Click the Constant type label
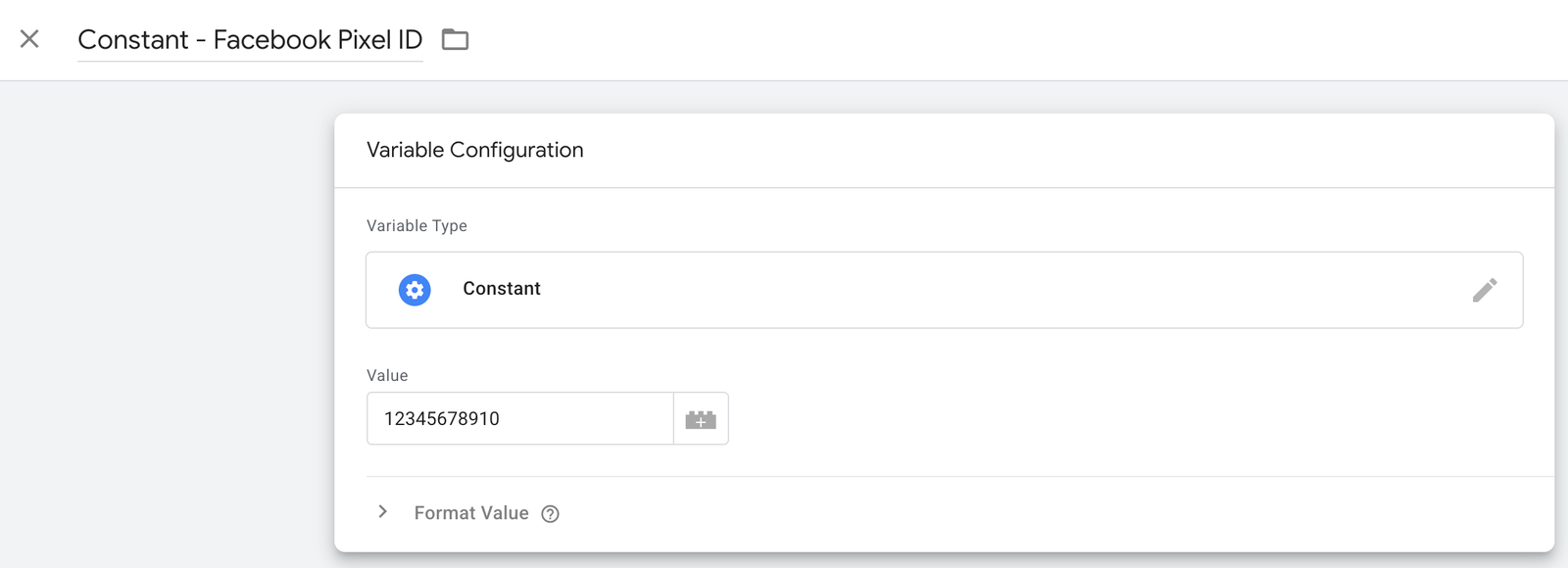The width and height of the screenshot is (1568, 568). (501, 289)
